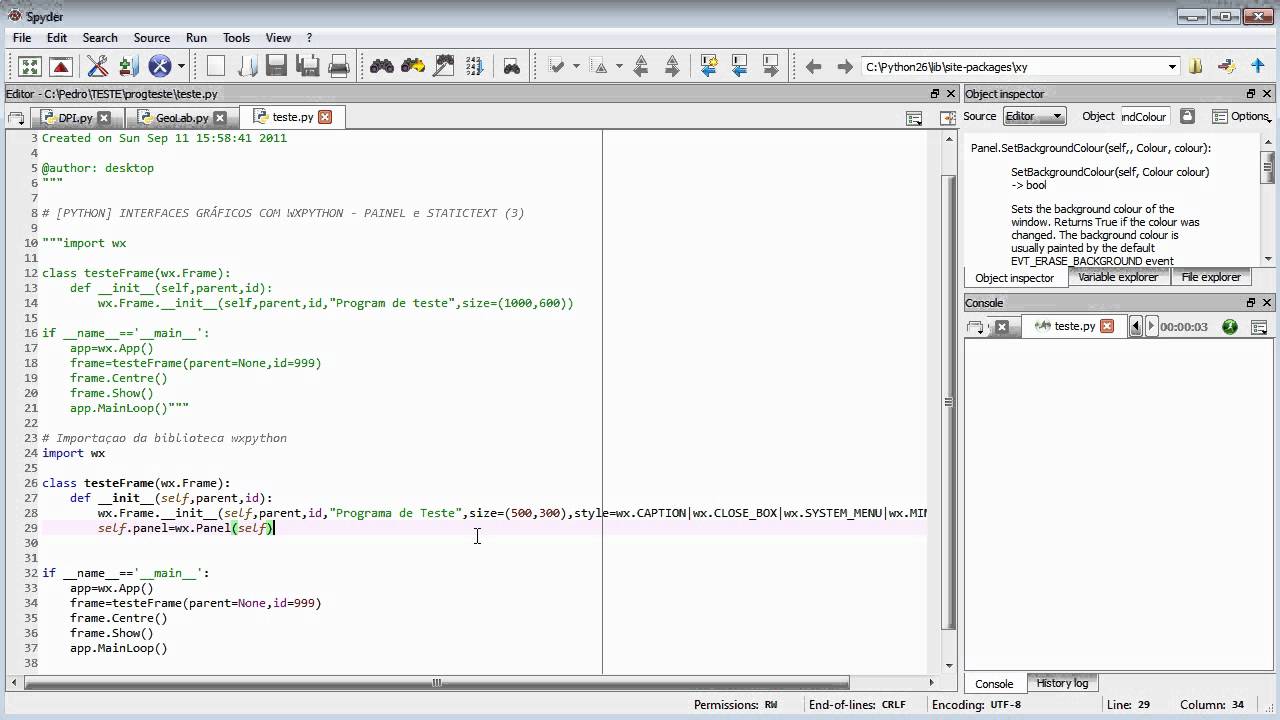Open the Search menu
The width and height of the screenshot is (1280, 720).
pyautogui.click(x=100, y=38)
